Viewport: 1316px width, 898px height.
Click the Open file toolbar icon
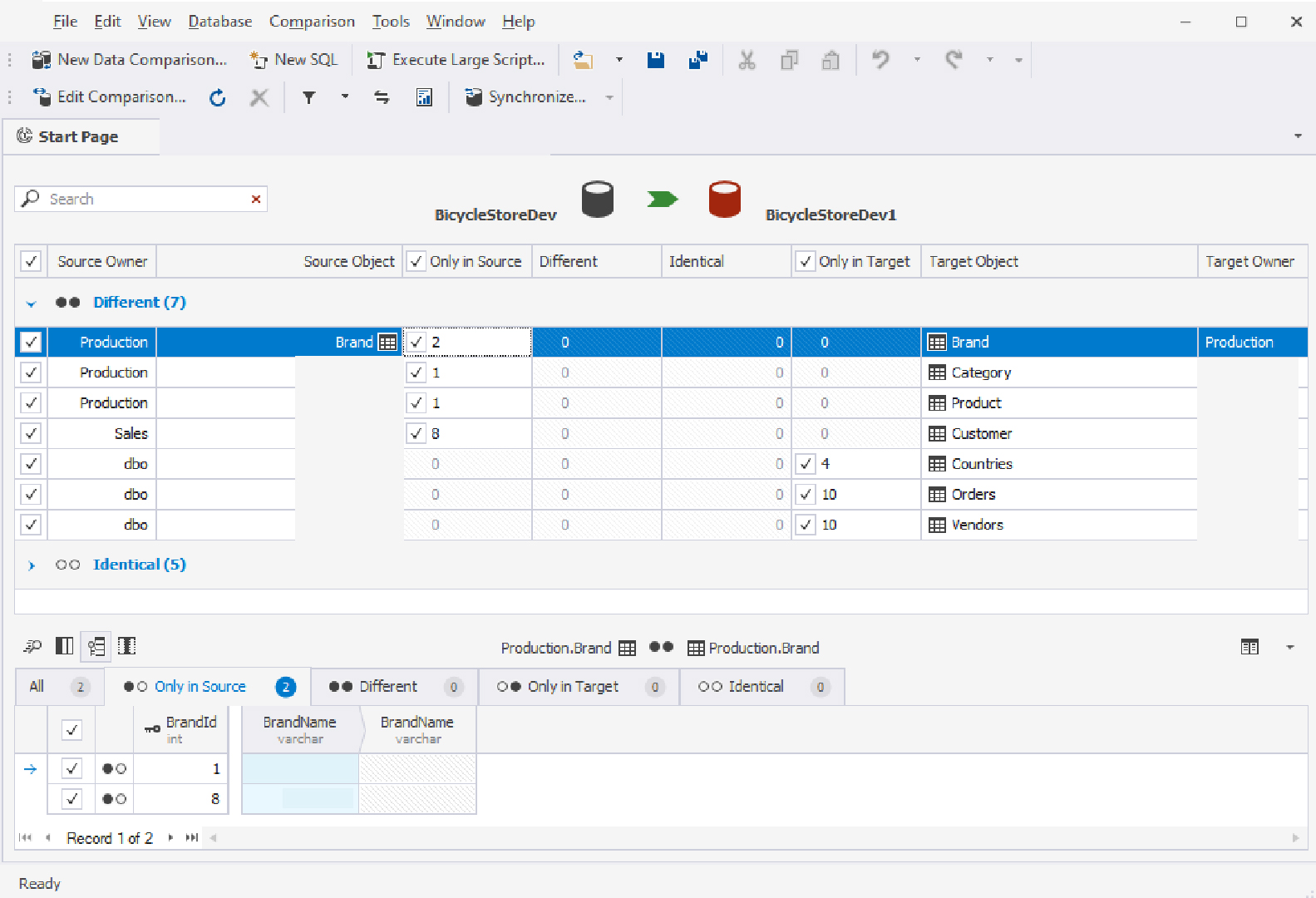(583, 60)
